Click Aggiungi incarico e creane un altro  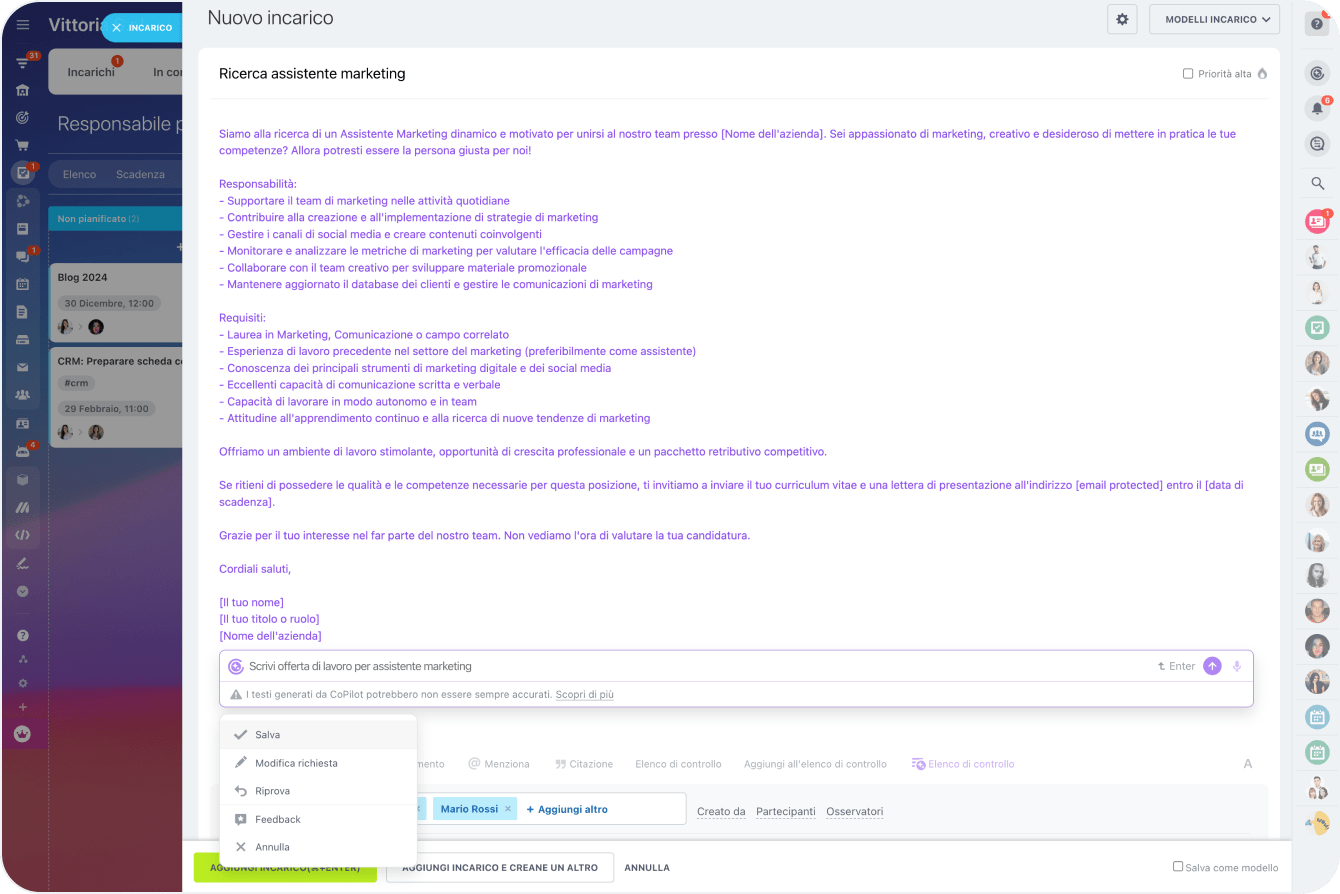(x=499, y=868)
